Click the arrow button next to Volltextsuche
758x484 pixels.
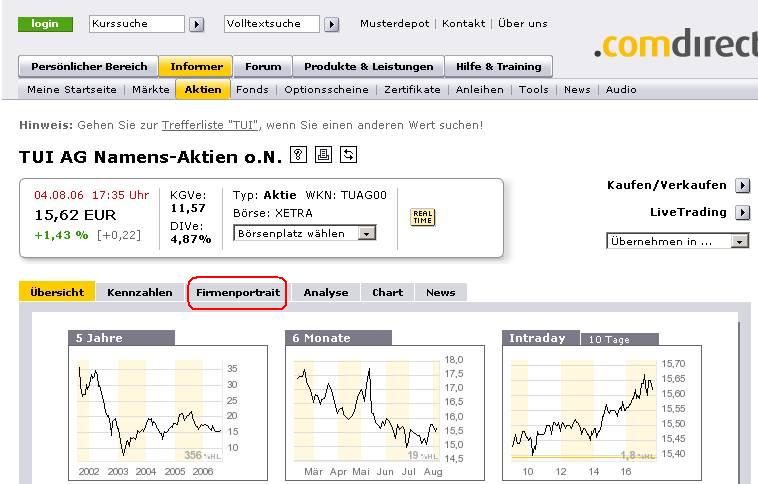click(x=331, y=24)
